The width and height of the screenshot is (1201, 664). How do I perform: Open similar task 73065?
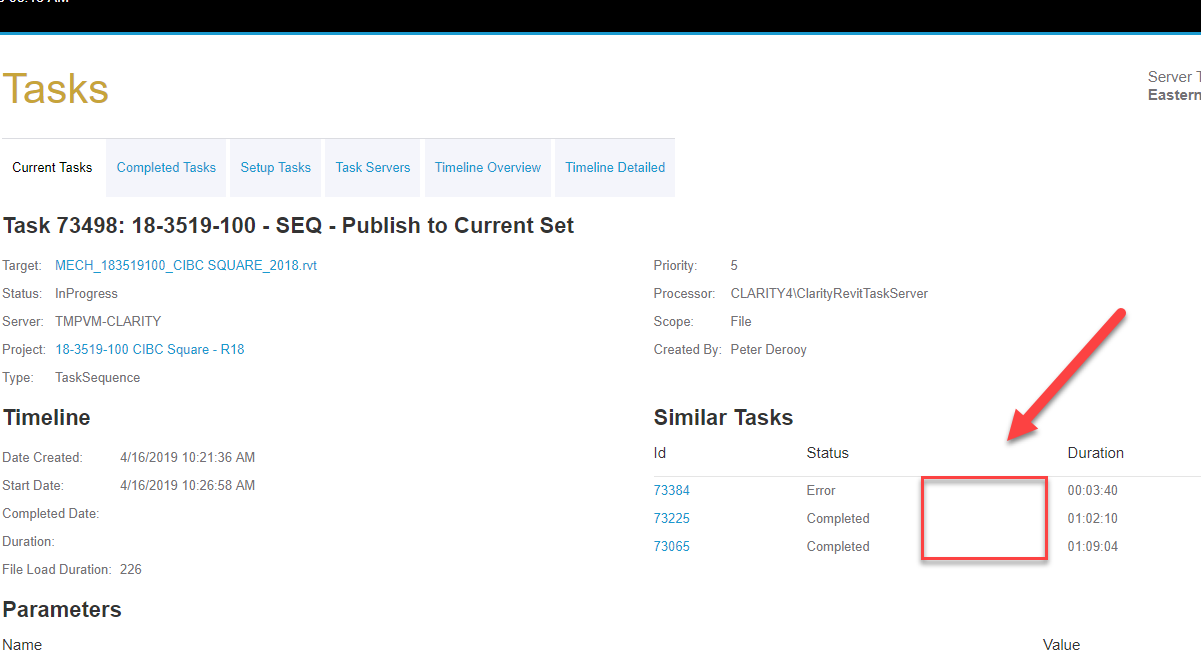pos(671,546)
